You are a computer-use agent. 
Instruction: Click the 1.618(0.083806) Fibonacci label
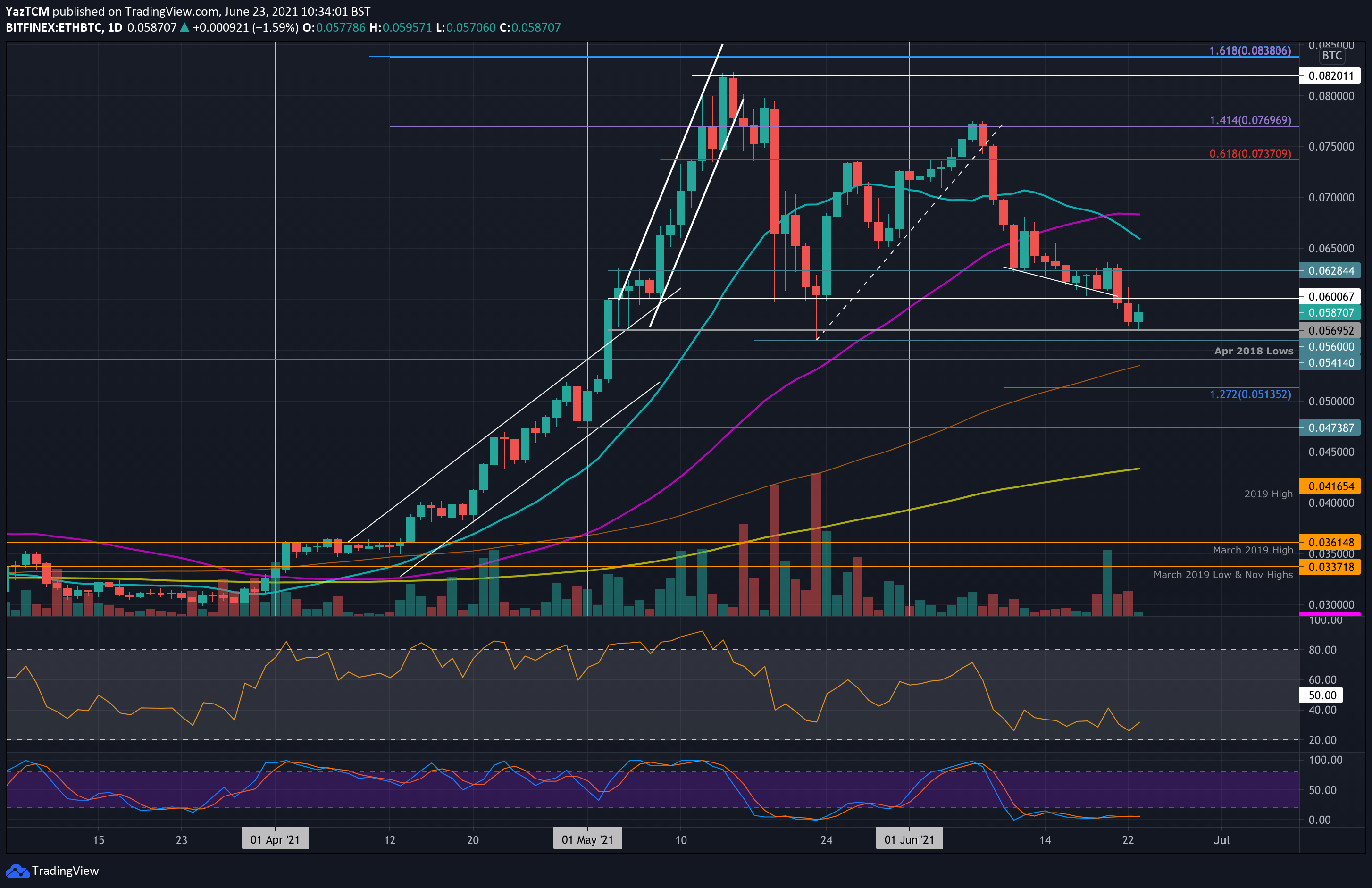click(1250, 51)
